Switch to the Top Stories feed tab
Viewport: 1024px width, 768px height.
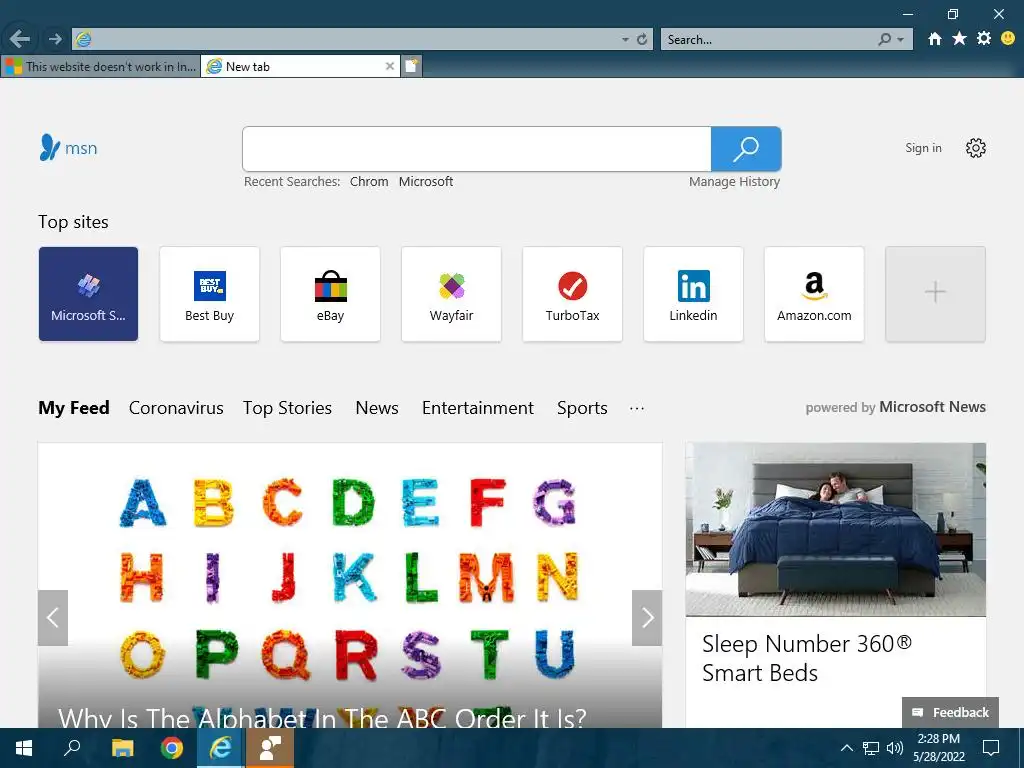coord(287,408)
